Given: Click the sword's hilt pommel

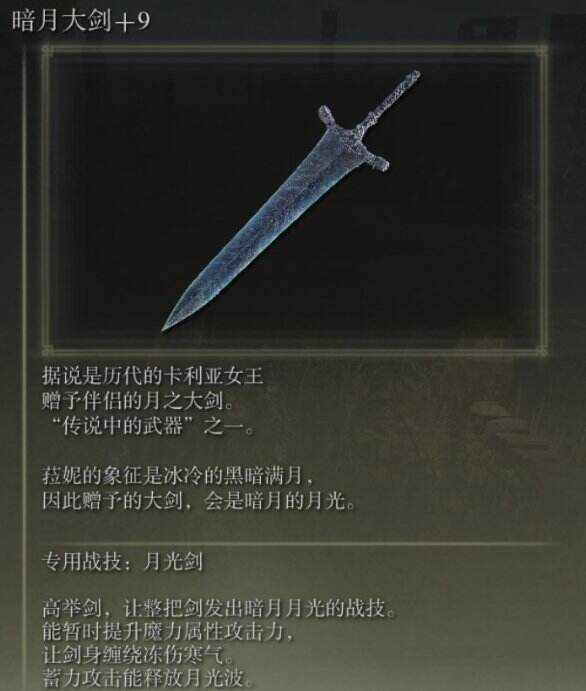Looking at the screenshot, I should pyautogui.click(x=413, y=77).
